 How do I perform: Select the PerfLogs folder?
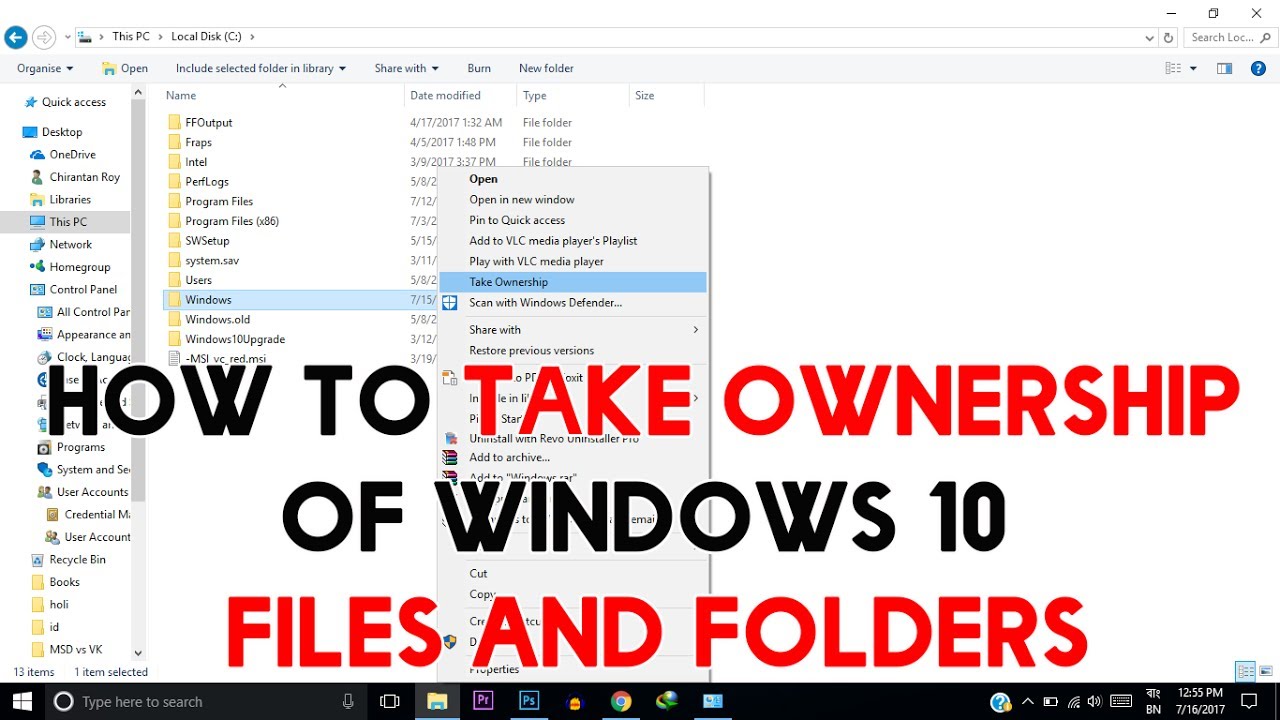207,182
